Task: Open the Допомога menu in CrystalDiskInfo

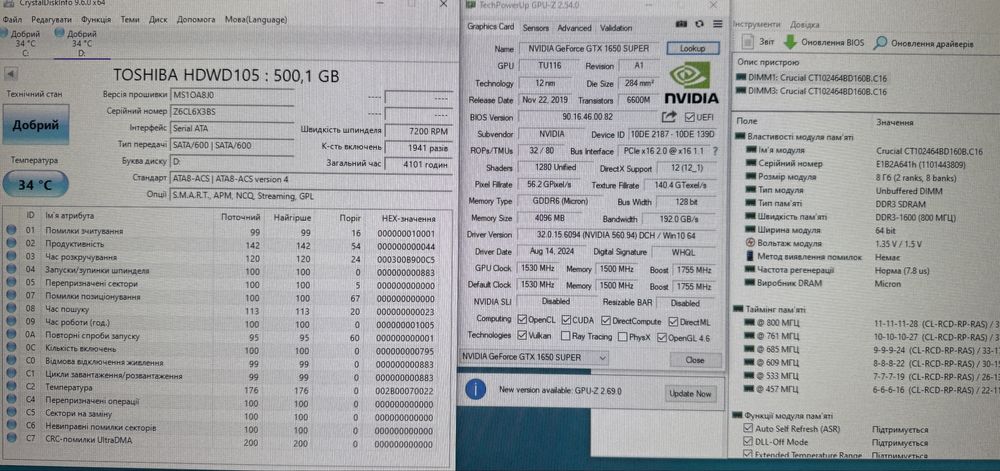Action: (196, 19)
